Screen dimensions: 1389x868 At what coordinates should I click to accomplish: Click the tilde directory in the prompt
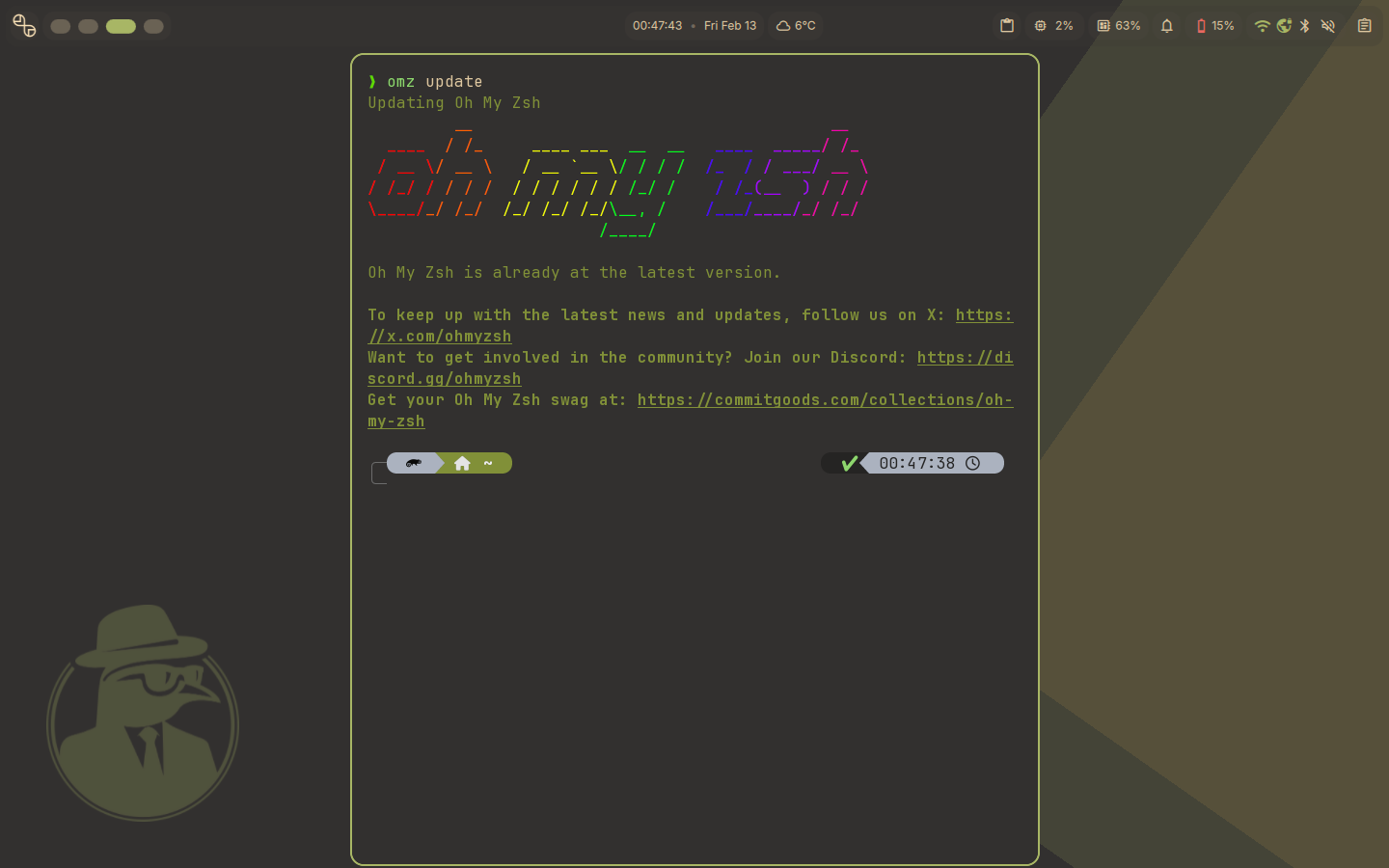coord(488,463)
